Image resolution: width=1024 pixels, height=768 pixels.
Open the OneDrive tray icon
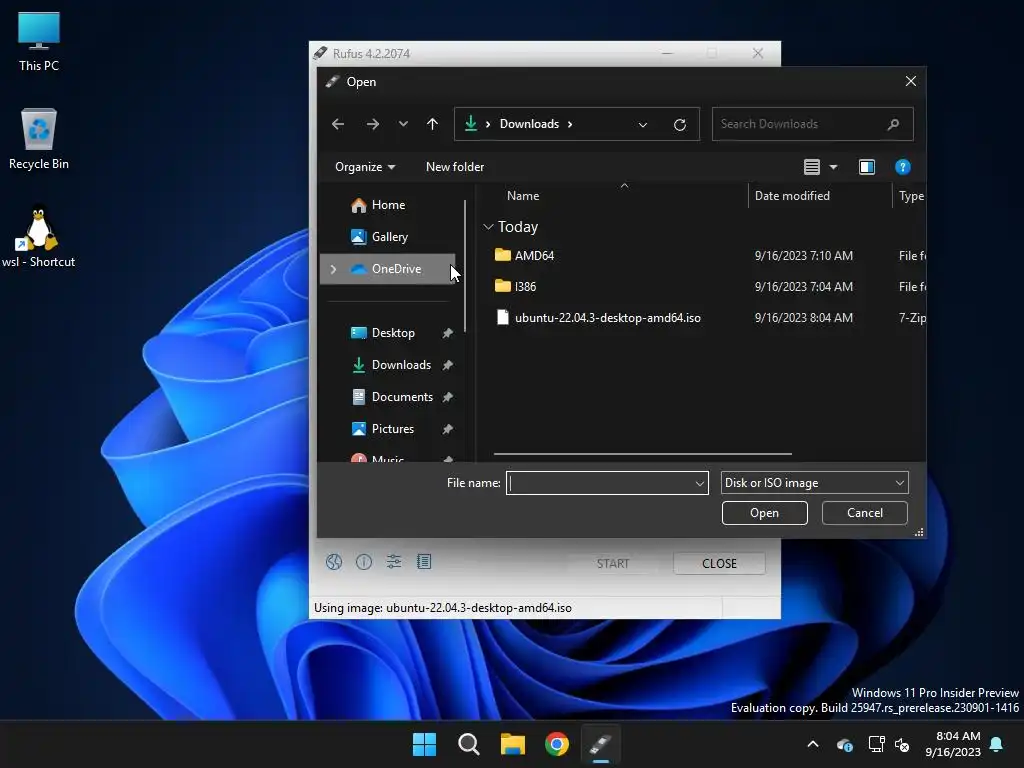[844, 744]
